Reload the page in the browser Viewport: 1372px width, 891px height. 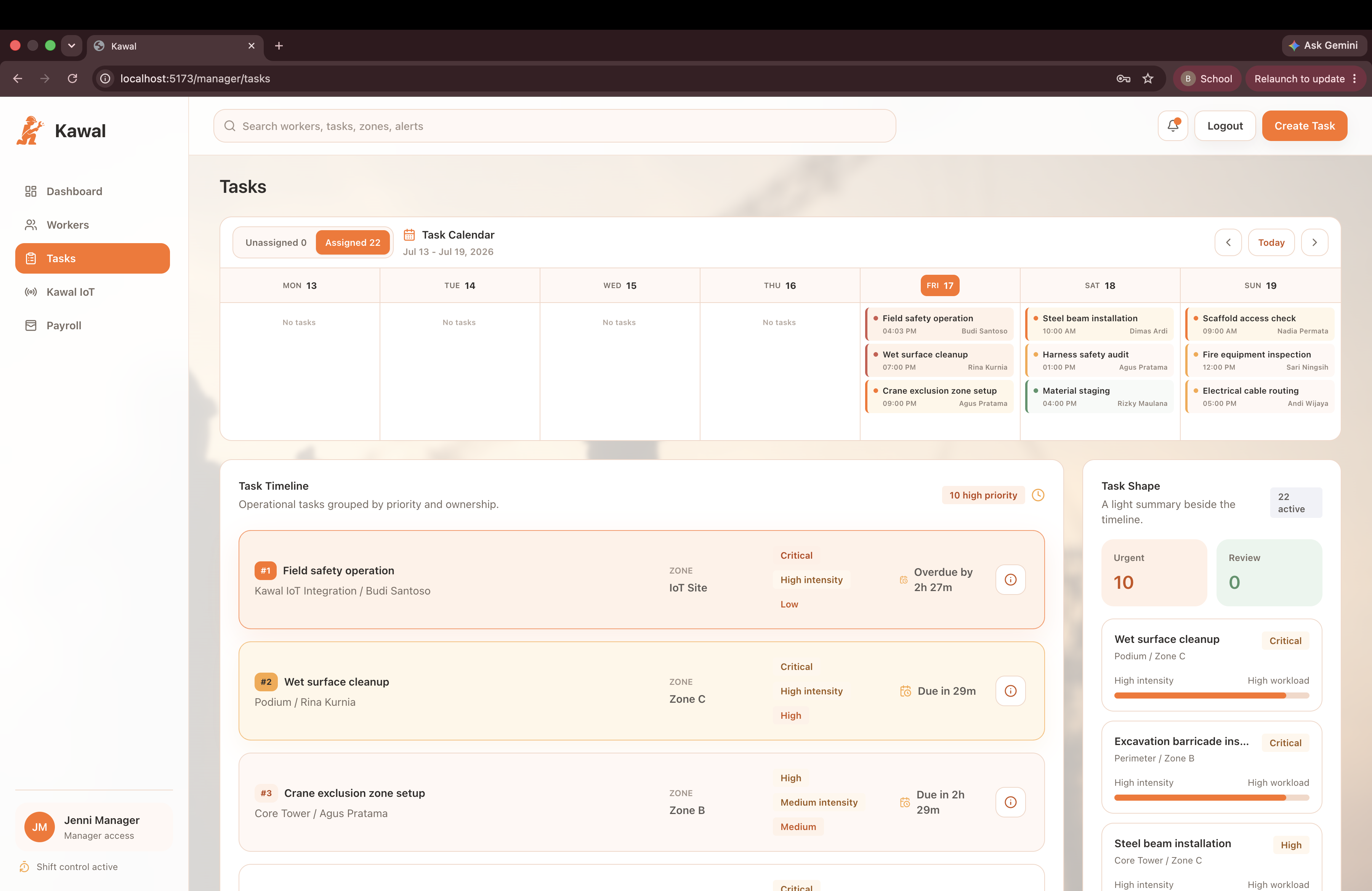tap(72, 79)
